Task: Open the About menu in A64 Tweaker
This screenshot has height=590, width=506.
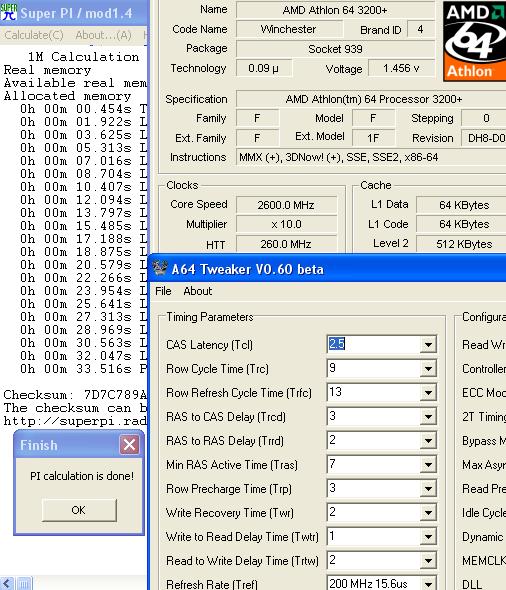Action: 198,291
